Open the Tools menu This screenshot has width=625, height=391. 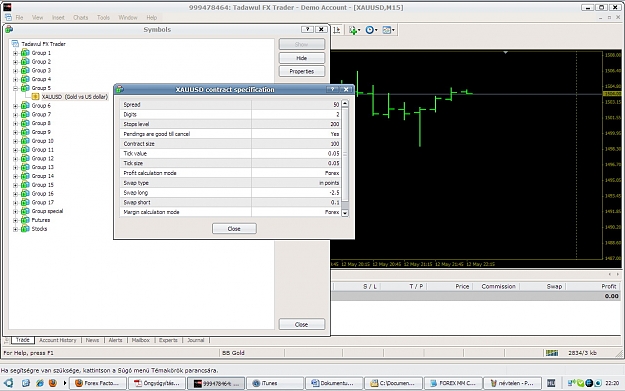click(x=103, y=18)
